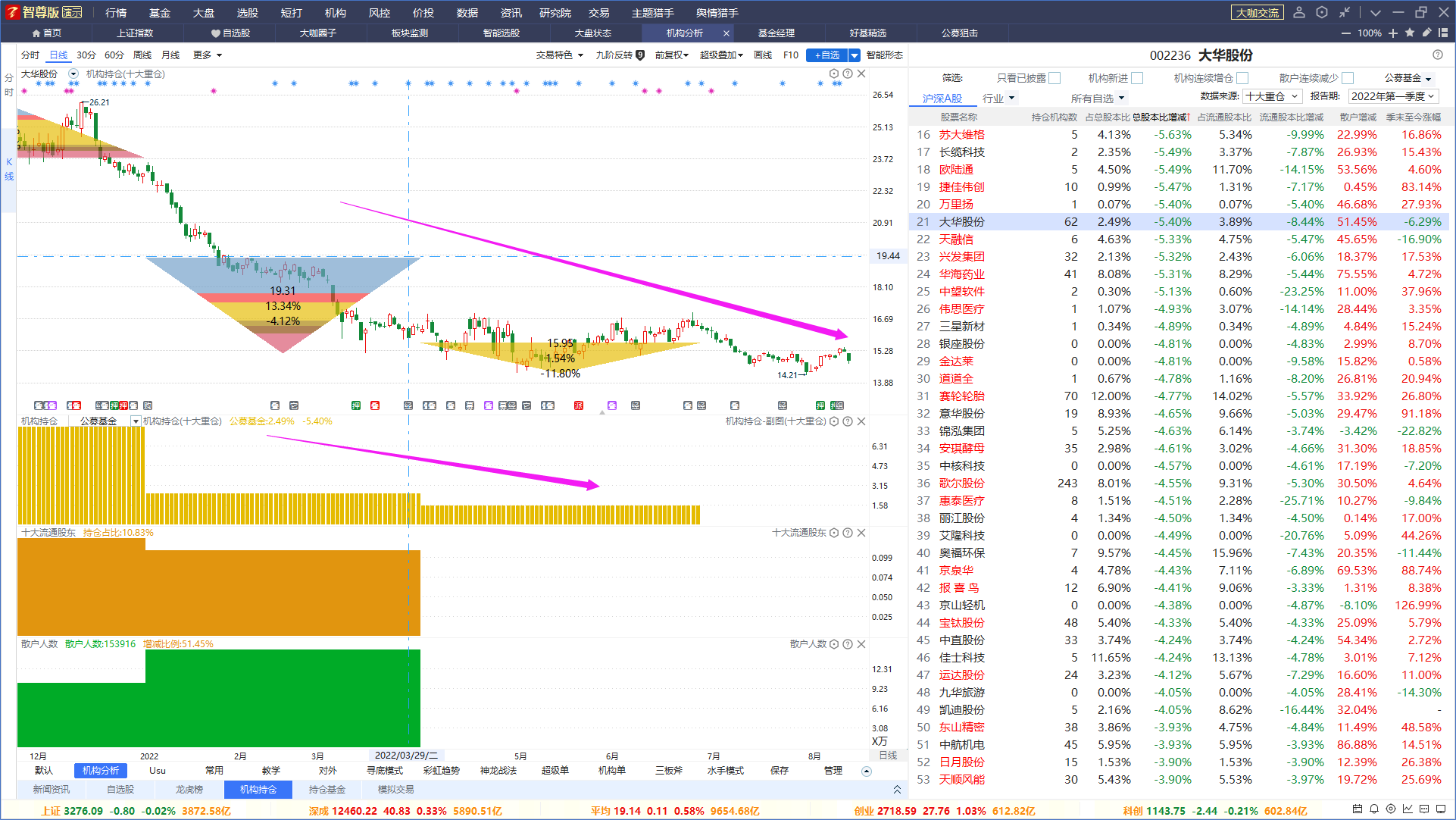Tick the 散户连续减少 checkbox

(1347, 78)
